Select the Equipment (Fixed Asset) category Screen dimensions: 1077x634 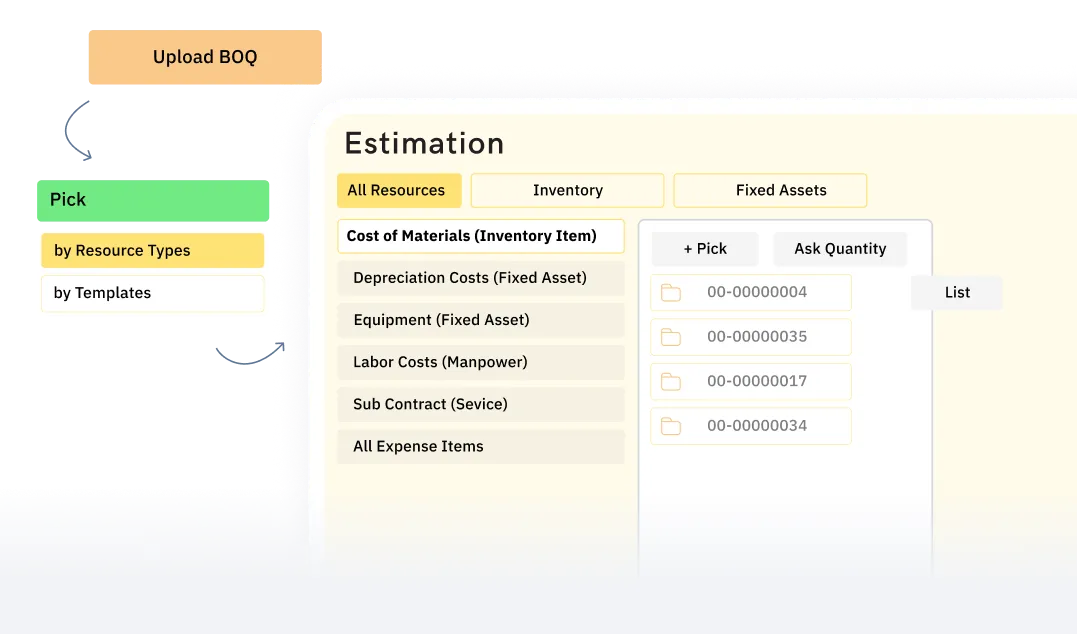pyautogui.click(x=480, y=320)
